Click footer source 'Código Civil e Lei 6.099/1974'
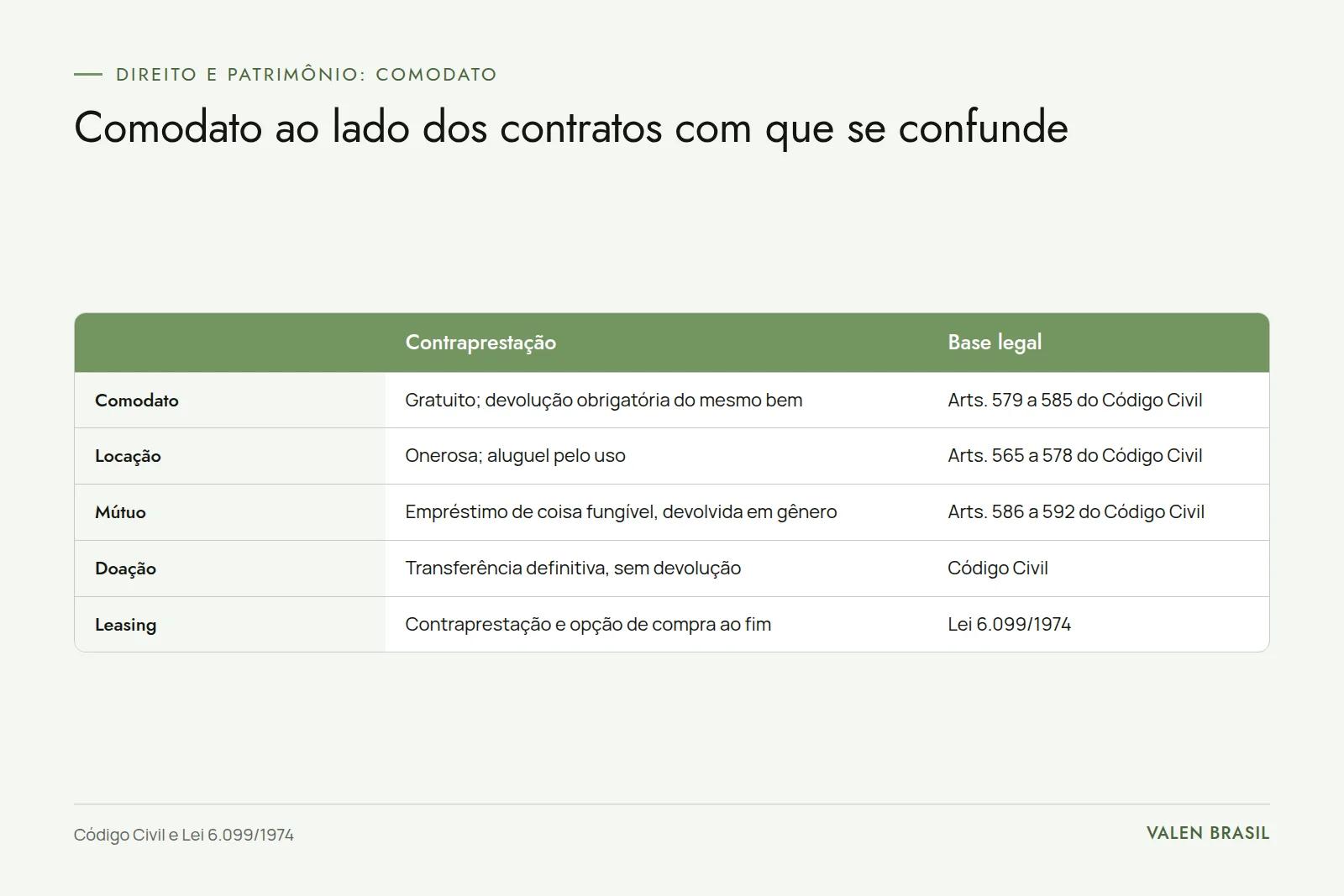 184,835
